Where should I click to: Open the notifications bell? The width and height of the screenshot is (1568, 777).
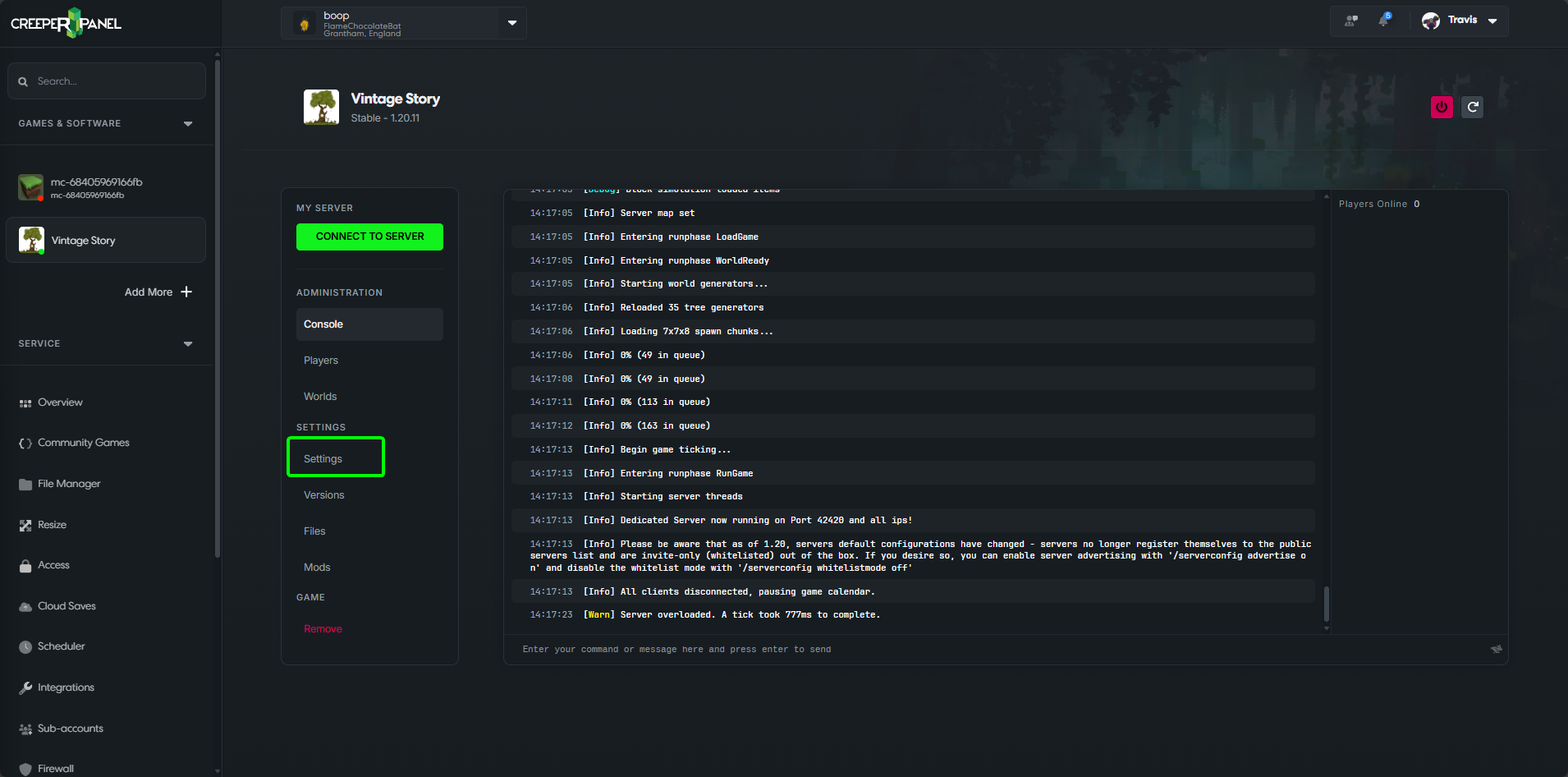pyautogui.click(x=1384, y=20)
